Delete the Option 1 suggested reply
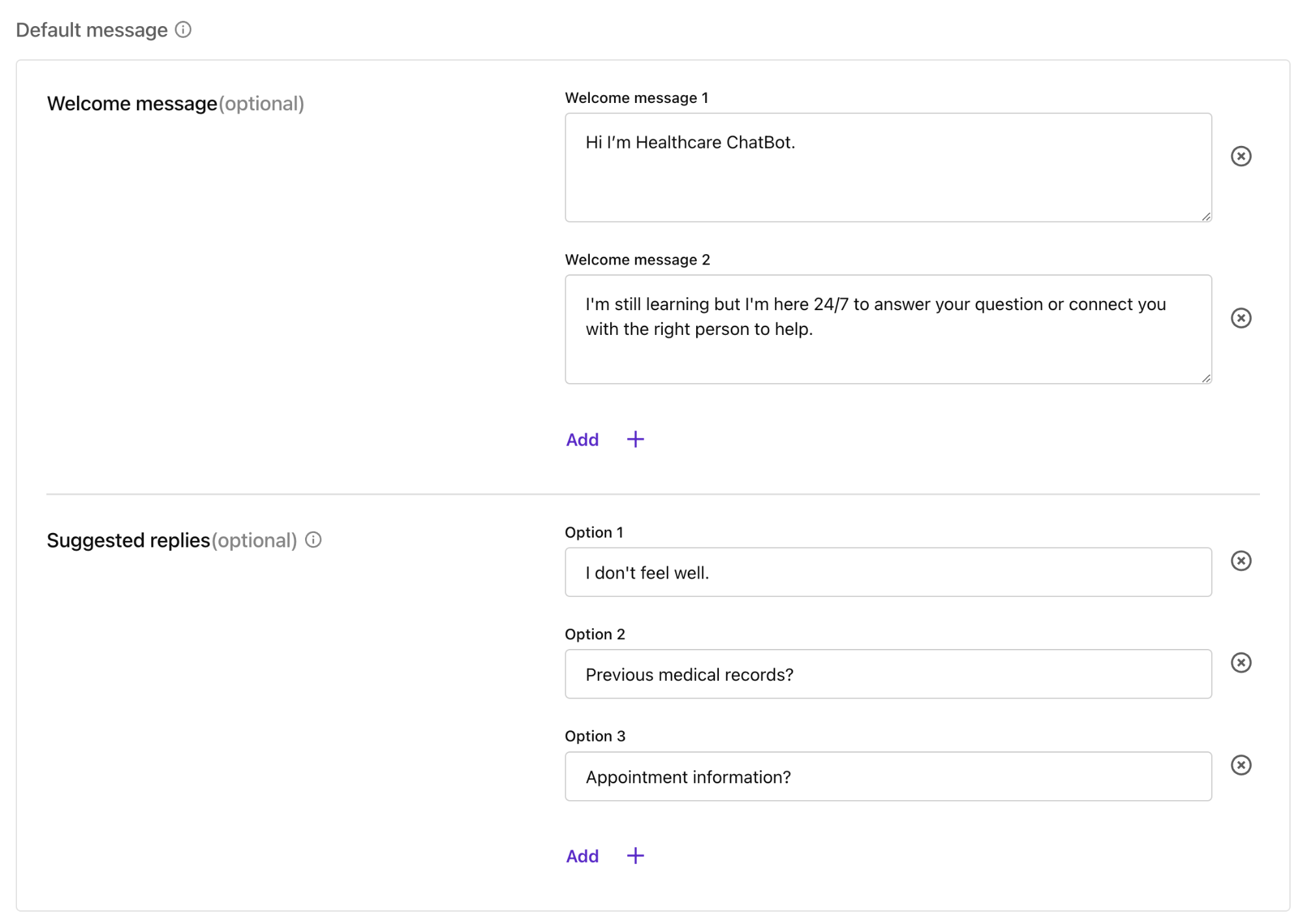 [x=1242, y=560]
